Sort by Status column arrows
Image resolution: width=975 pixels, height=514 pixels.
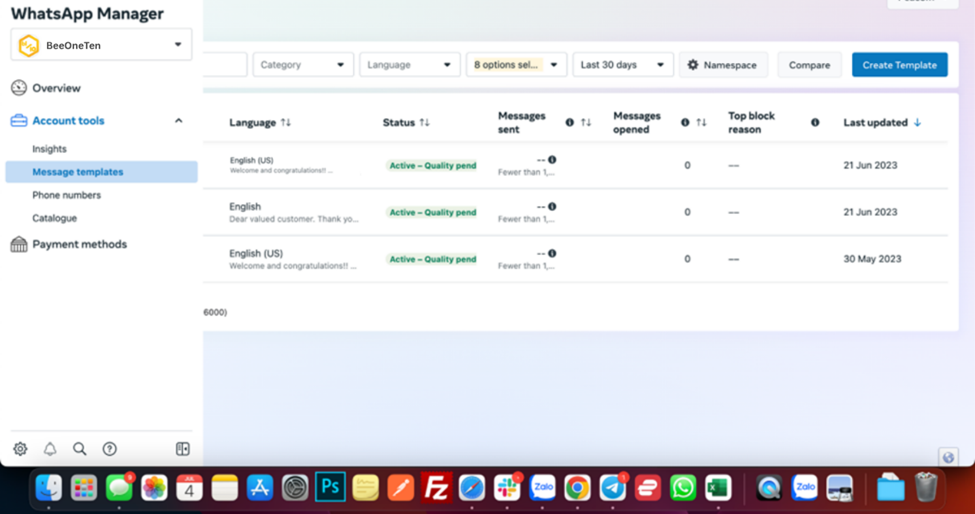(x=425, y=123)
